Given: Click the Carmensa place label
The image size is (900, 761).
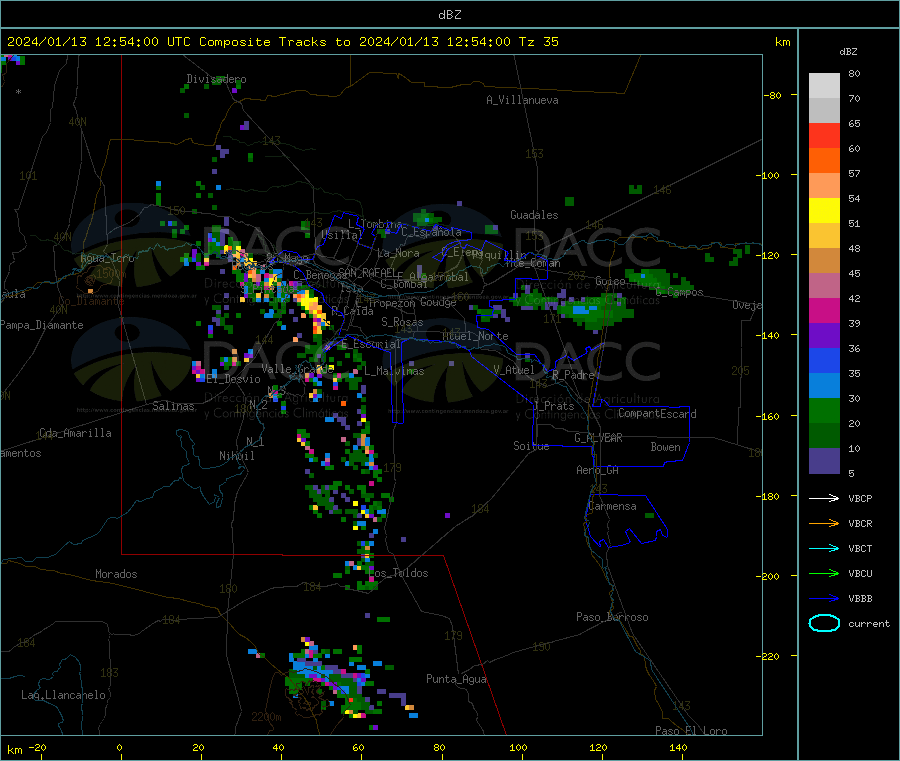Looking at the screenshot, I should [x=612, y=506].
